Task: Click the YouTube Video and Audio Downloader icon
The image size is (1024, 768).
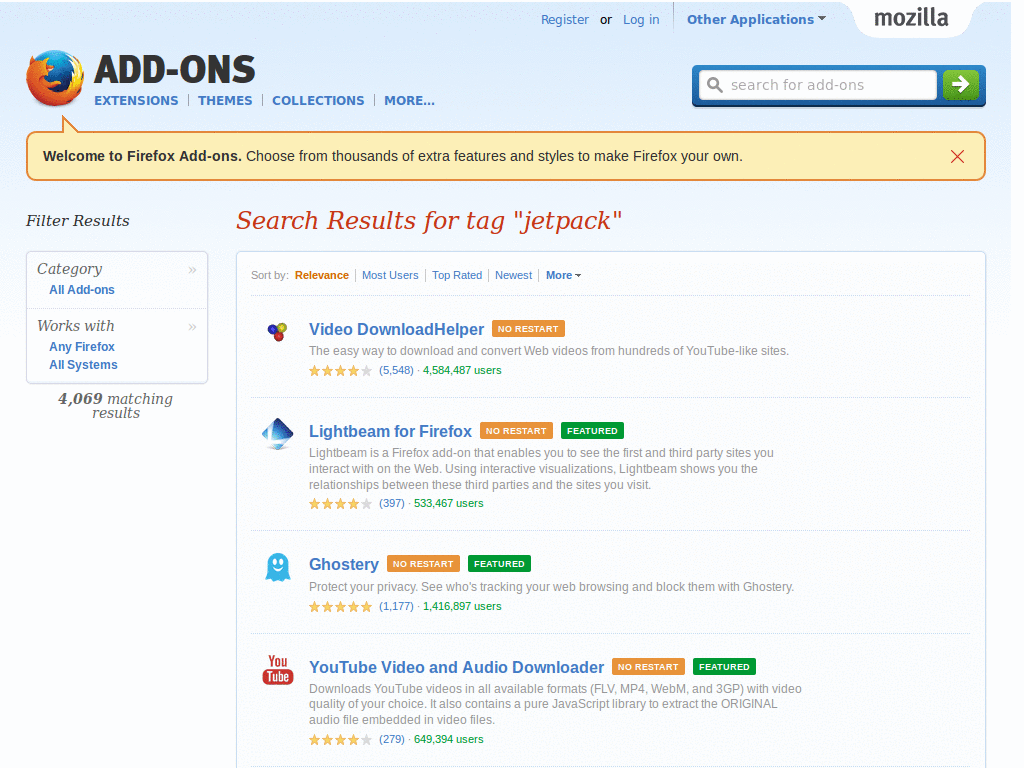Action: [277, 670]
